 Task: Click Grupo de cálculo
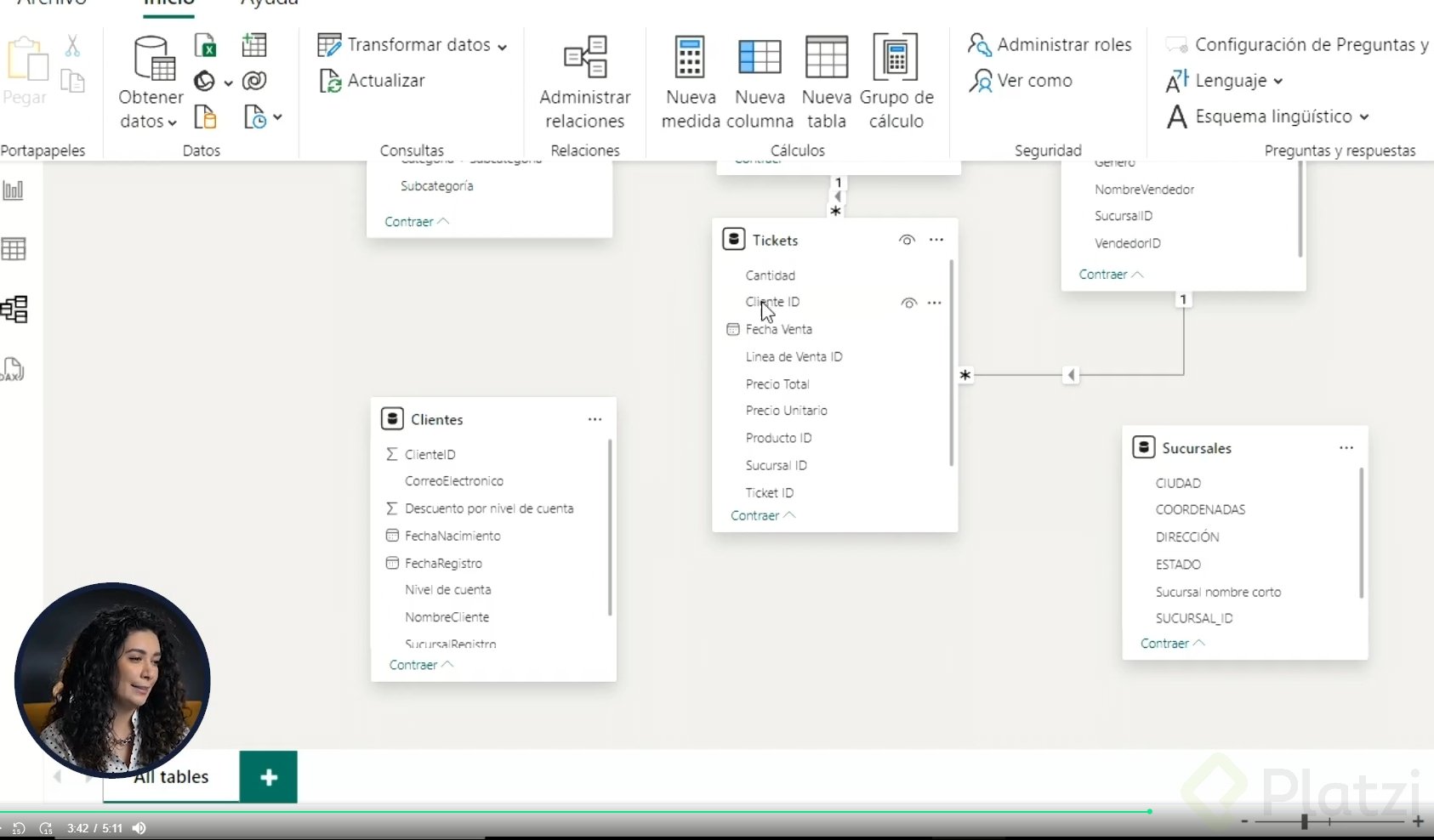[x=896, y=82]
